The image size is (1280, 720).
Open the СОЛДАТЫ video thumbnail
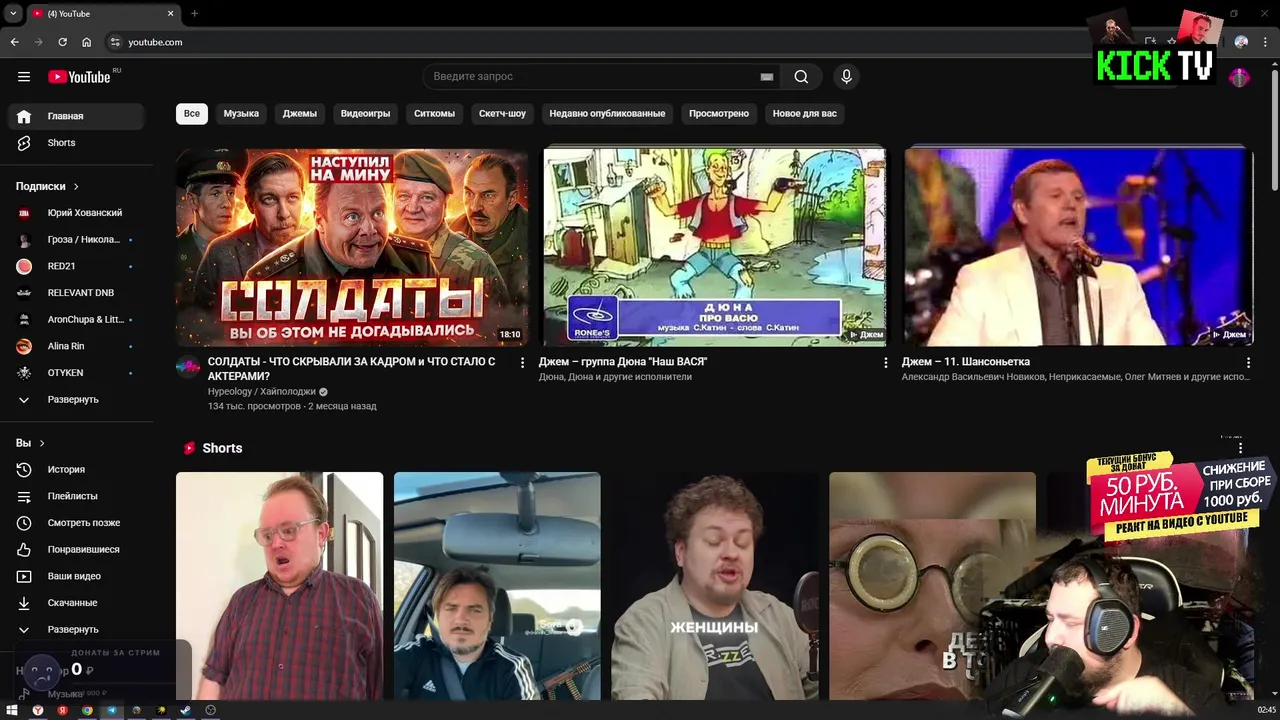click(x=352, y=247)
